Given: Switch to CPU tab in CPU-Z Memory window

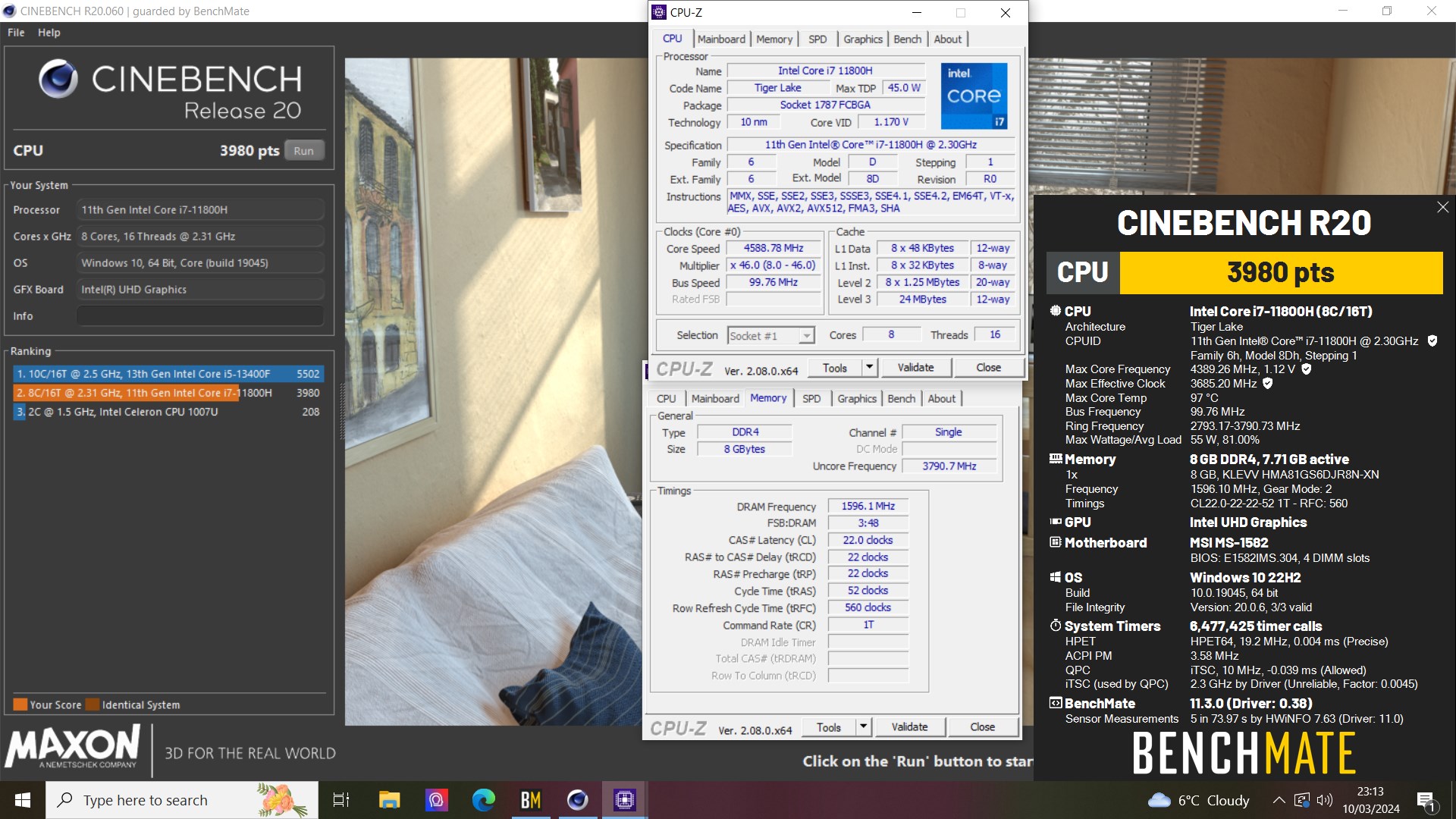Looking at the screenshot, I should (667, 399).
